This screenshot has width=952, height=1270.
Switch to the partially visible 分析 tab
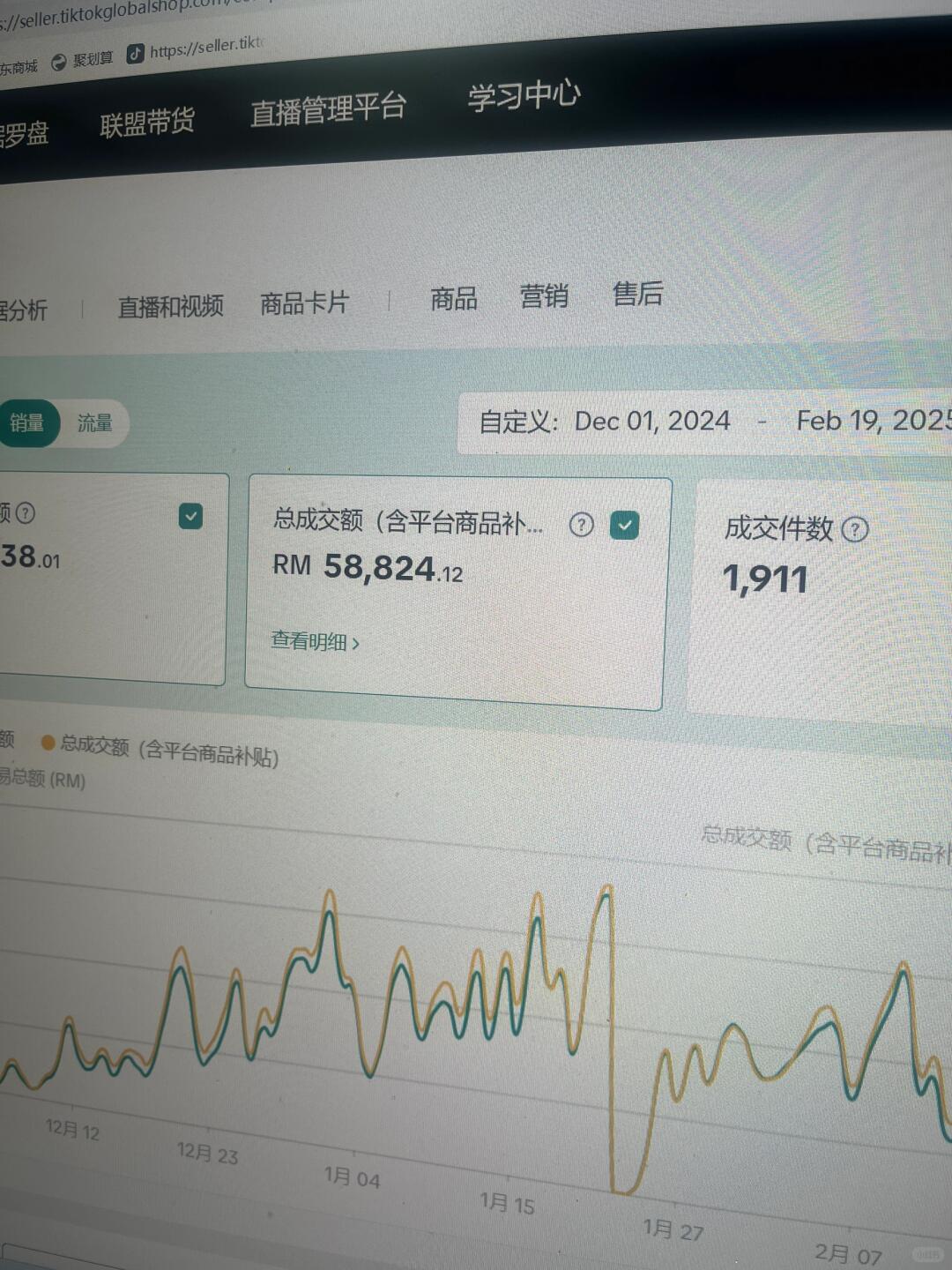(x=24, y=310)
